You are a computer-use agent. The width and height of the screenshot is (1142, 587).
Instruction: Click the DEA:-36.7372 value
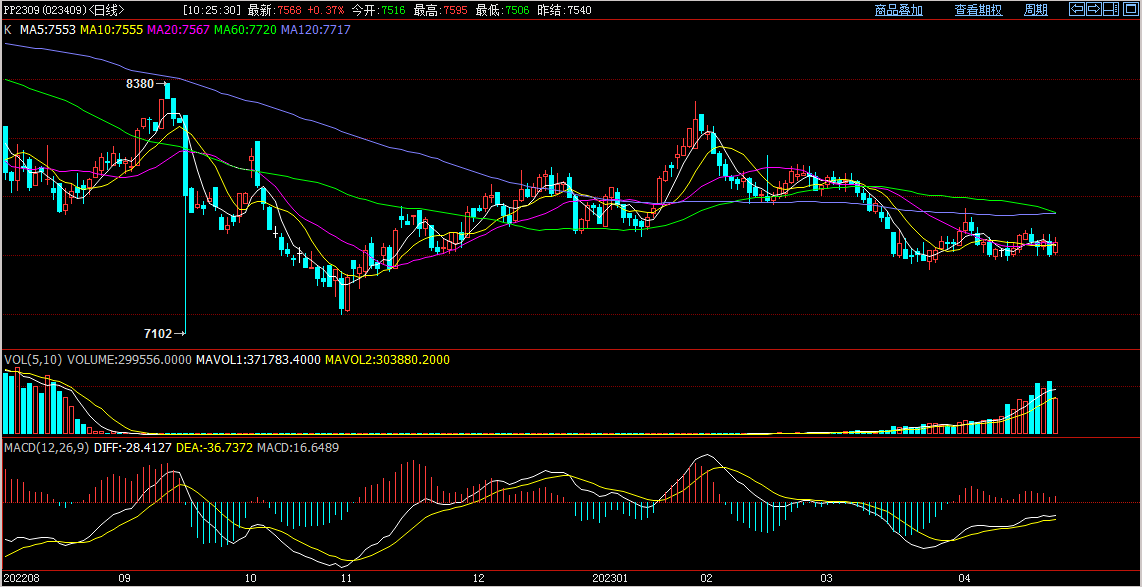[x=214, y=446]
